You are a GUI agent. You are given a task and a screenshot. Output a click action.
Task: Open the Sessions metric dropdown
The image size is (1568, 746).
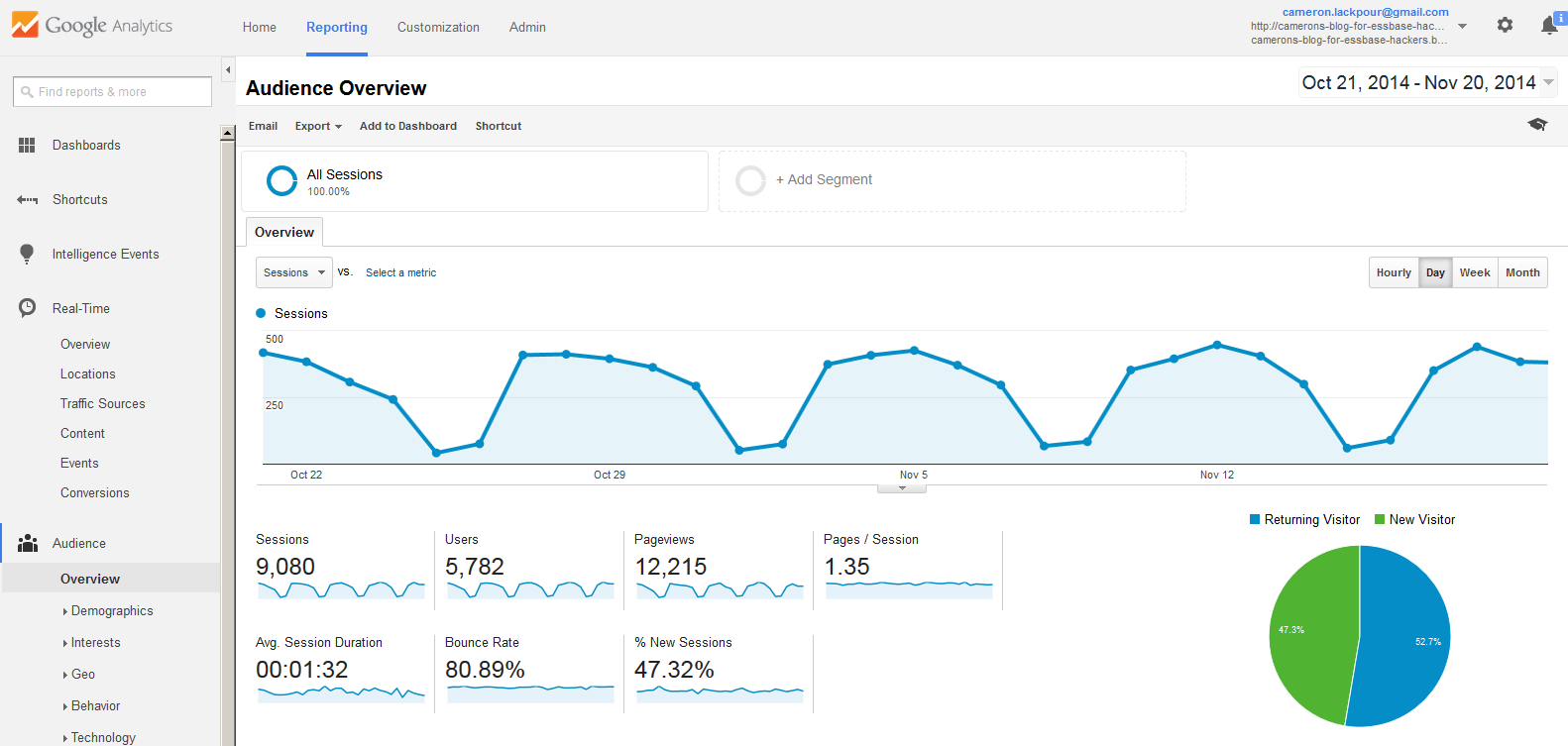pos(294,272)
